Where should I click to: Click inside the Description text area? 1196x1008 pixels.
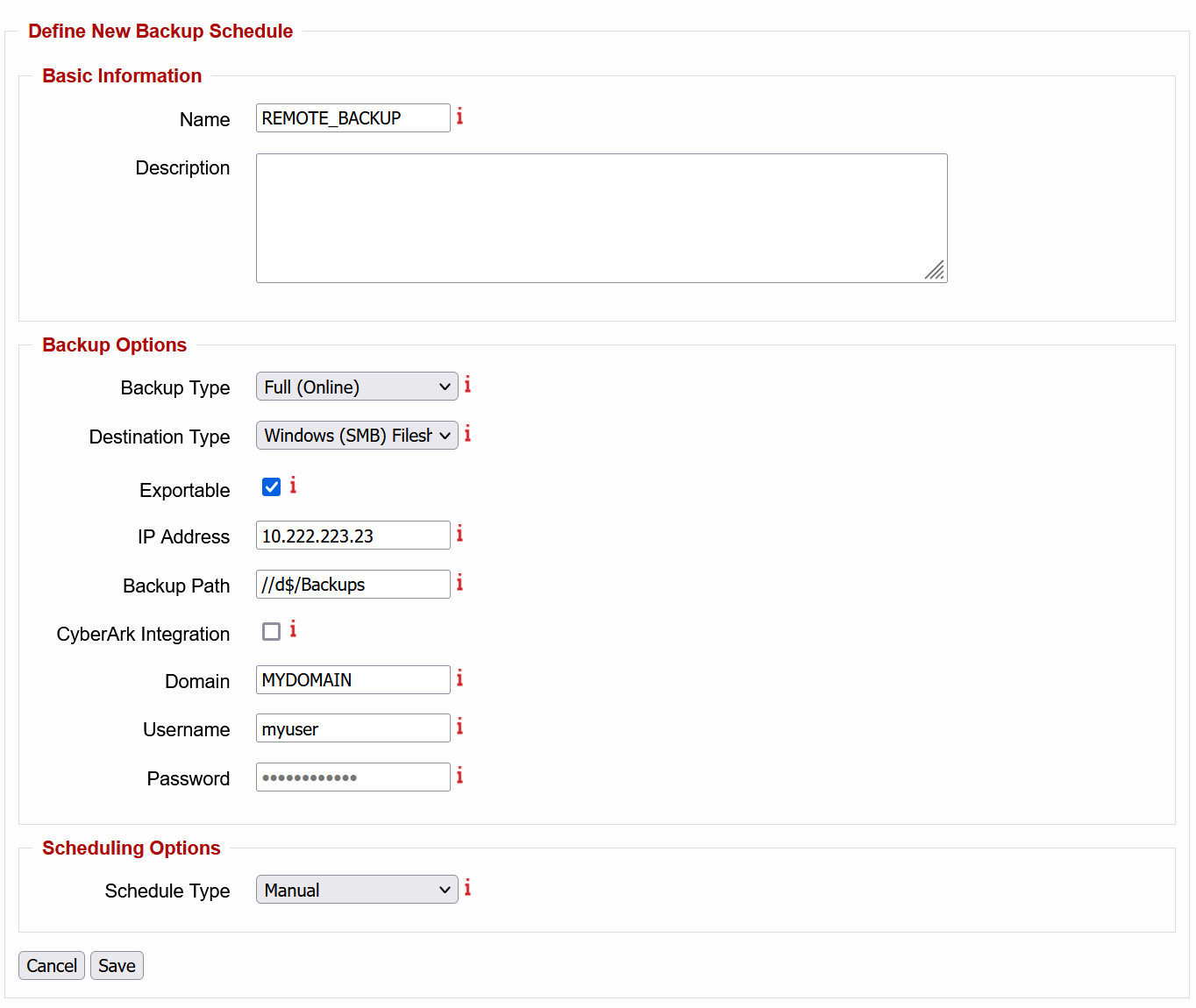(602, 217)
